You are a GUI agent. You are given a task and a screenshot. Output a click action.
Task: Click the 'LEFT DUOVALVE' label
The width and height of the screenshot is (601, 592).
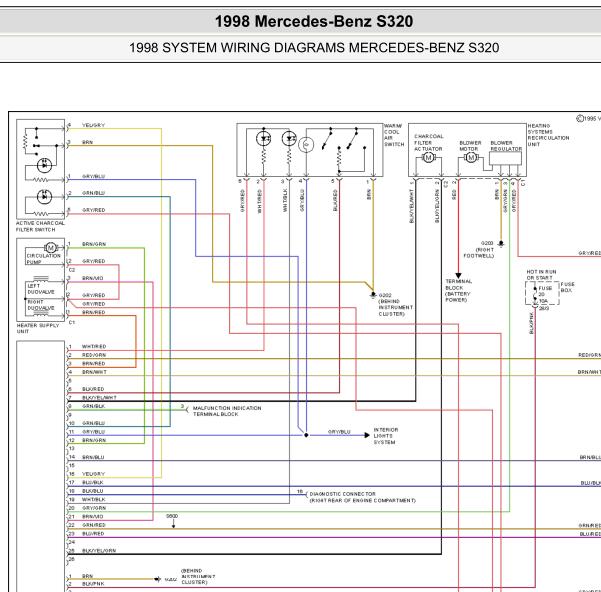[41, 289]
